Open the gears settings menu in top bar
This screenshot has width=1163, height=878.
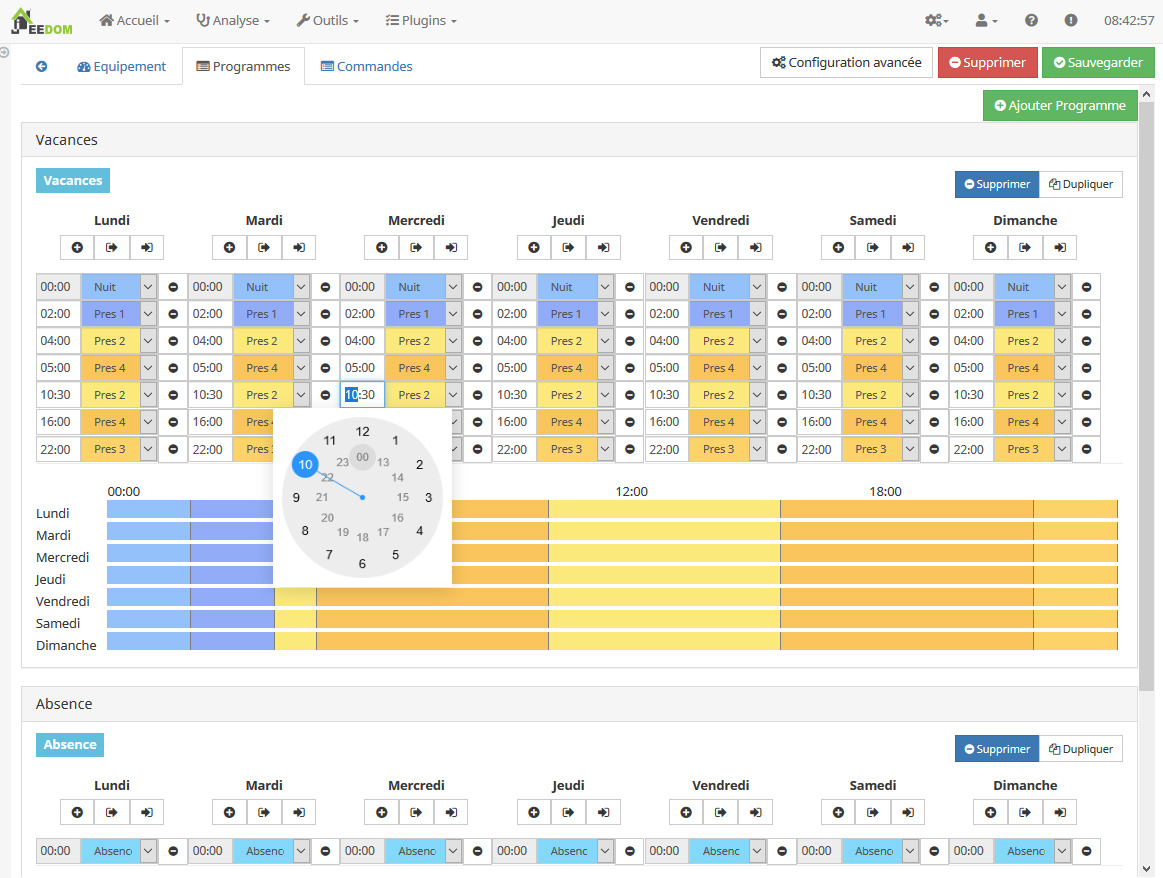[937, 21]
